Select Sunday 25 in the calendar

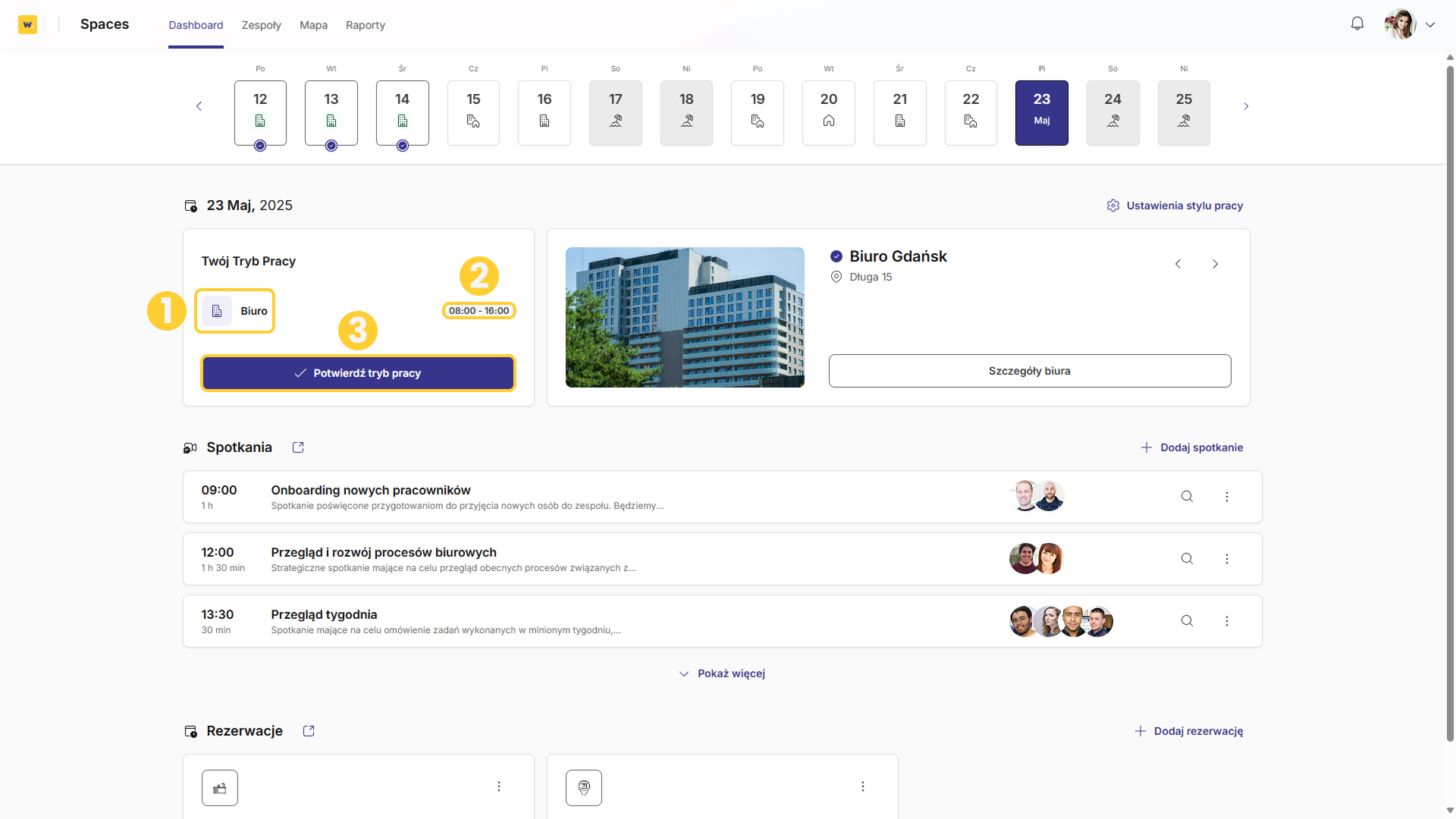[x=1184, y=112]
